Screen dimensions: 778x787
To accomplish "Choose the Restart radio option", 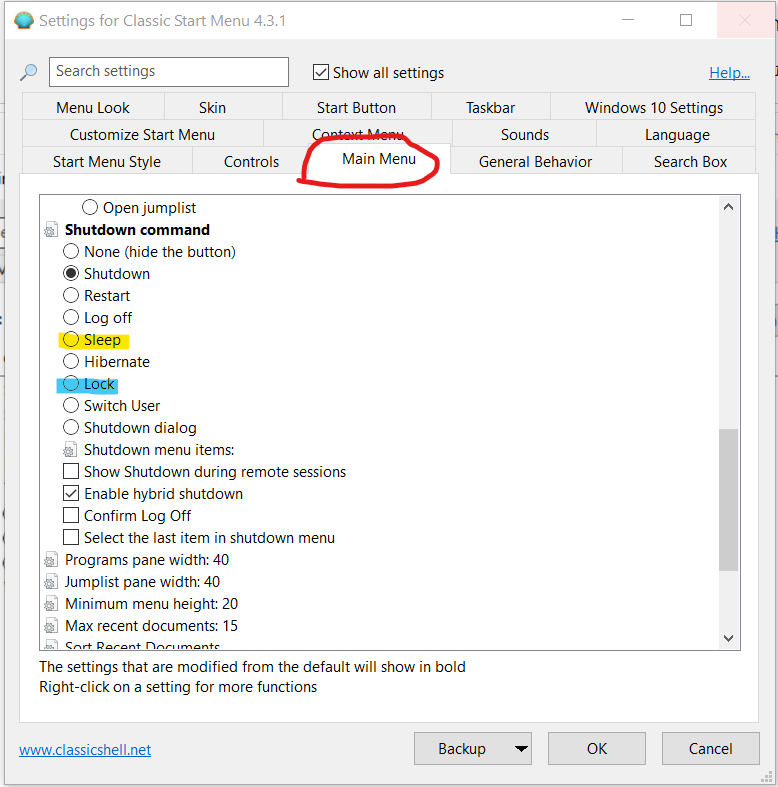I will (71, 296).
